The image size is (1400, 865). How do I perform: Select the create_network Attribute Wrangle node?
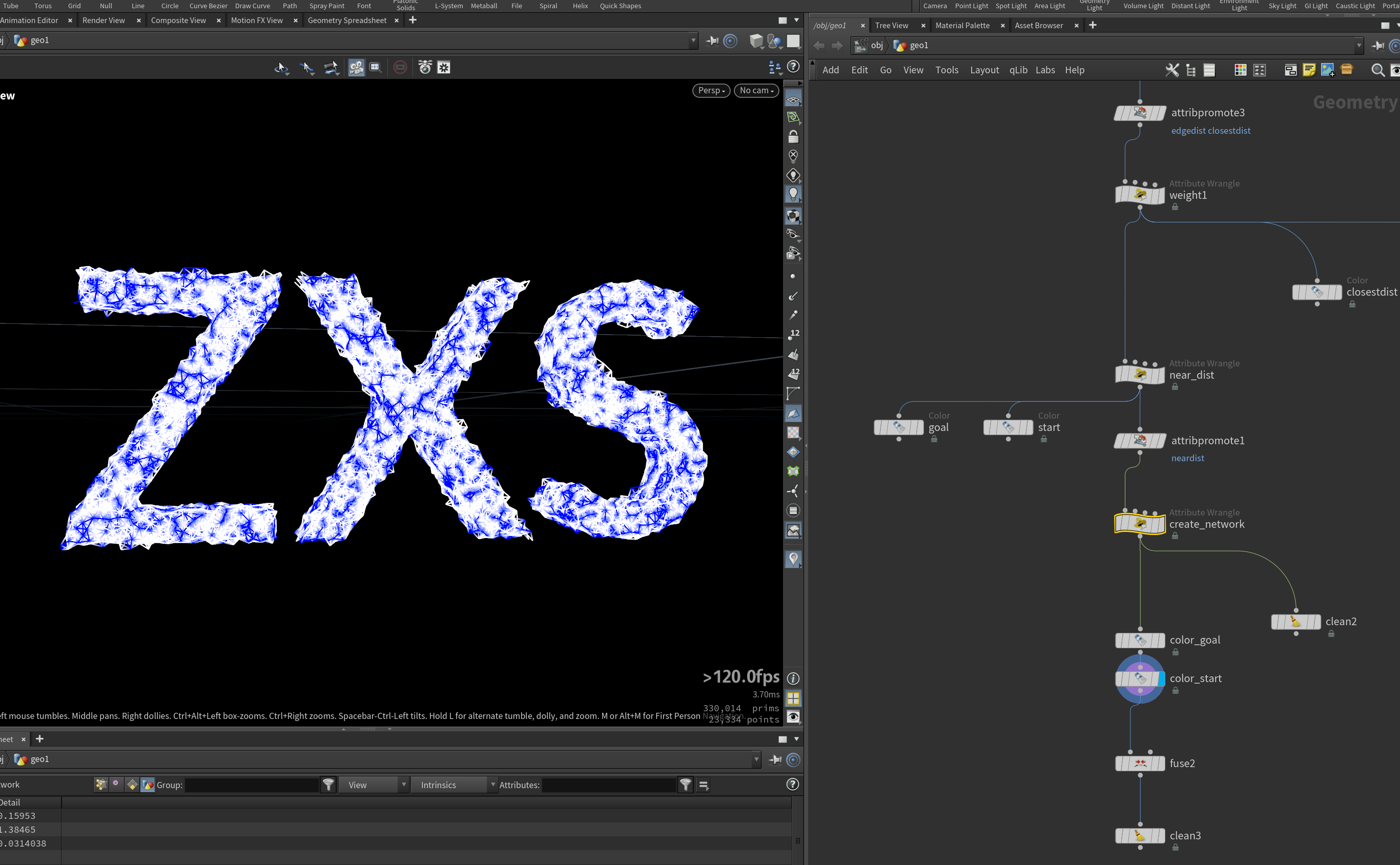click(1139, 524)
